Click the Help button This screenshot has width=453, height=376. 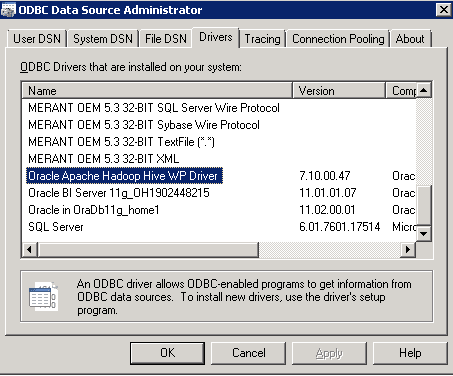click(410, 353)
